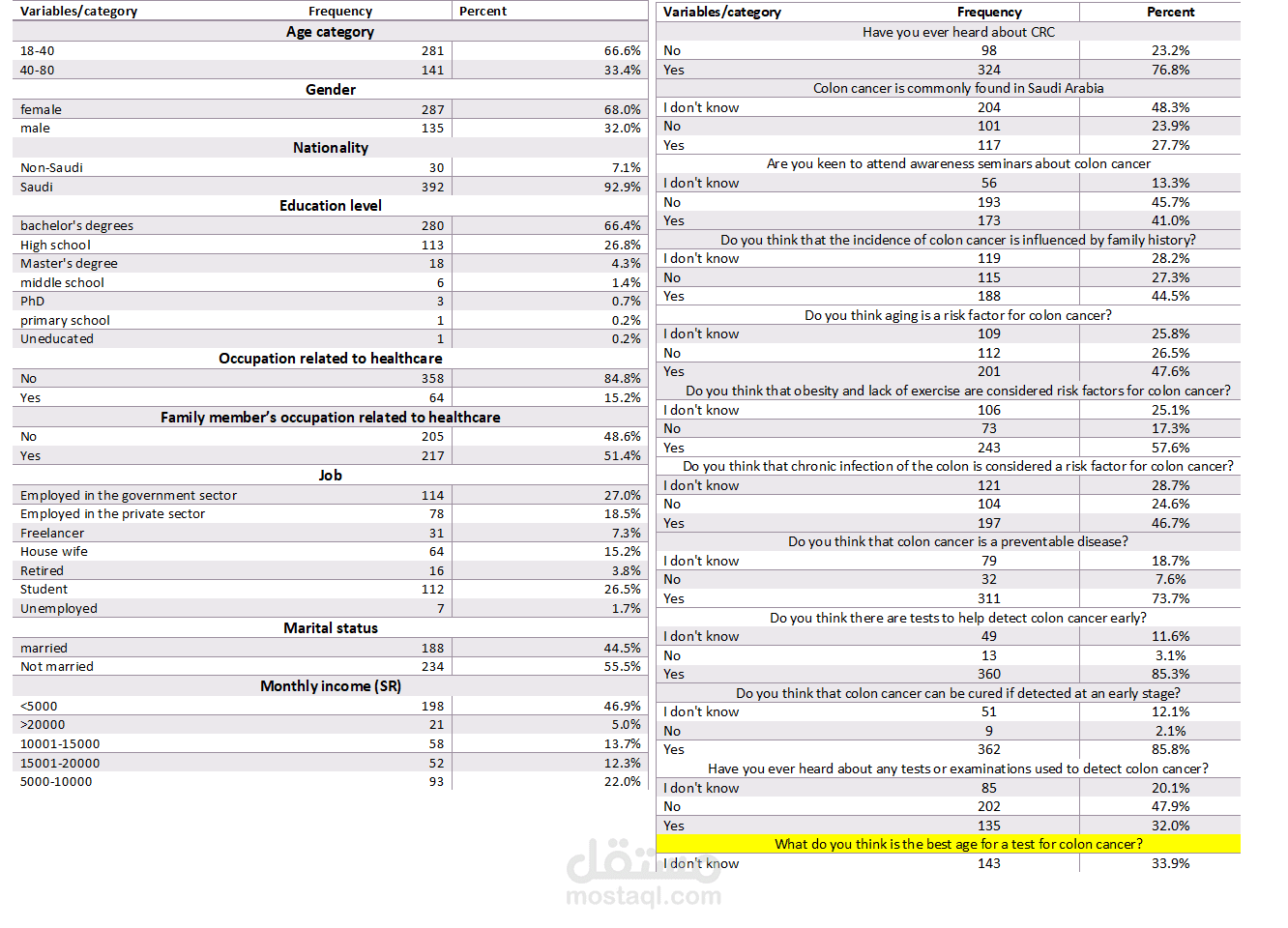Click the 'Freelancer' row label

tap(52, 534)
